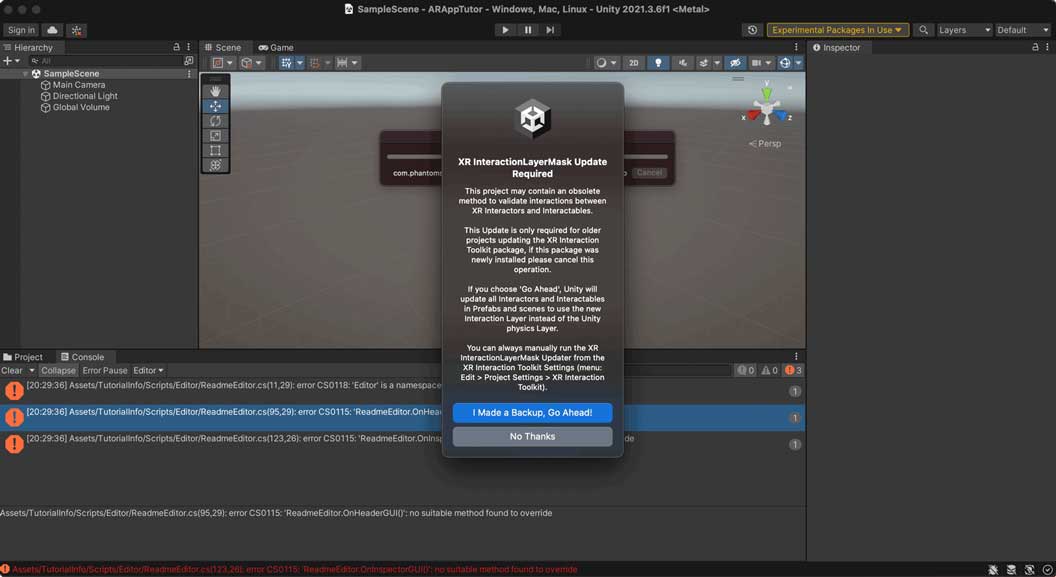This screenshot has height=577, width=1056.
Task: Click No Thanks in dialog
Action: click(532, 436)
